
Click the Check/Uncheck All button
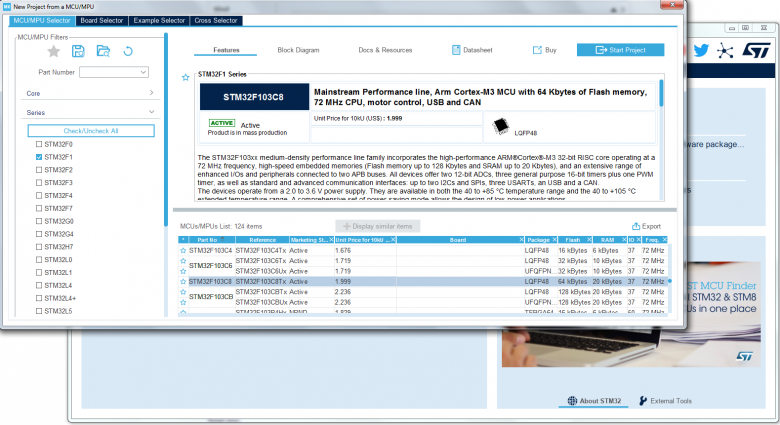coord(91,131)
